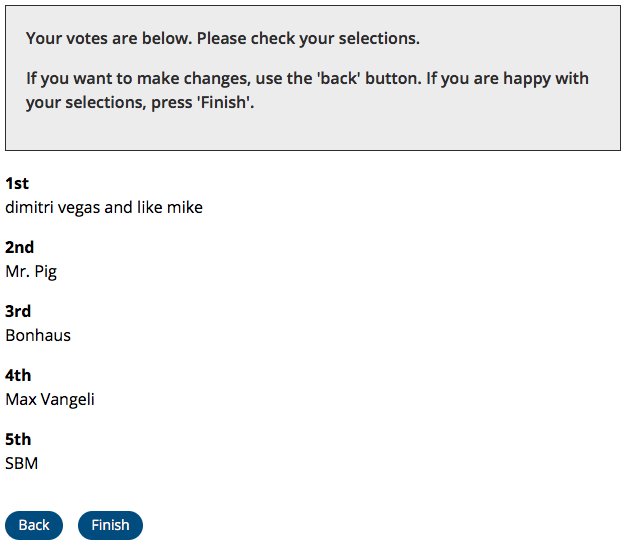
Task: Select the 3rd place heading
Action: (18, 311)
